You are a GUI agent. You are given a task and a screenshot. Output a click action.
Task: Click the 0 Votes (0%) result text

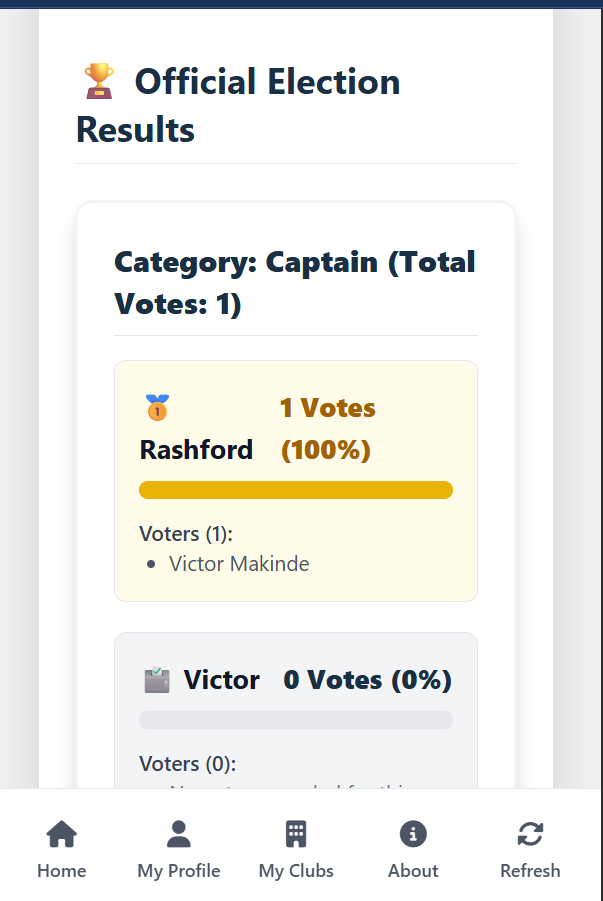coord(367,680)
